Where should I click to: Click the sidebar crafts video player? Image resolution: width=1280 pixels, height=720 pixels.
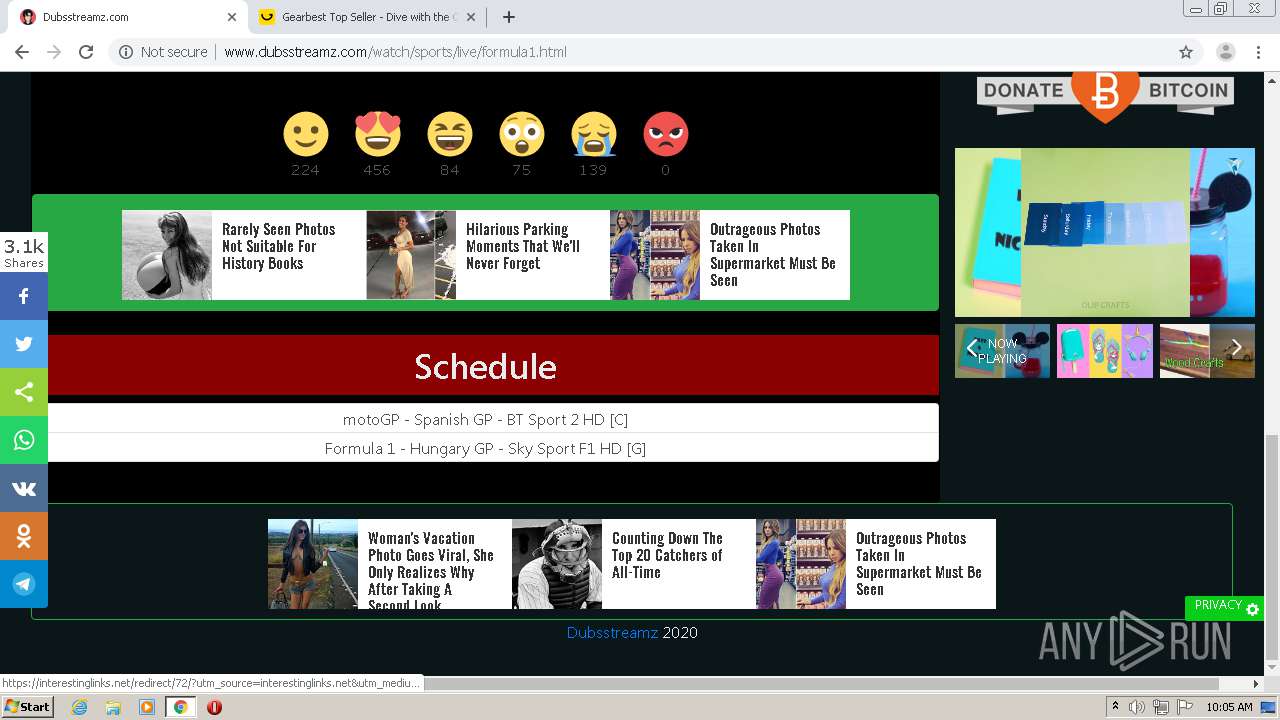(x=1105, y=232)
